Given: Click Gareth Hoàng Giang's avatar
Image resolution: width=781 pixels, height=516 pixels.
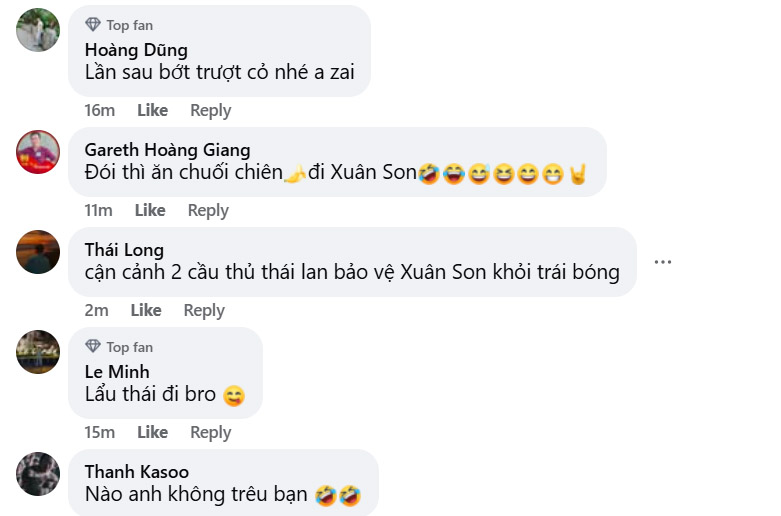Looking at the screenshot, I should click(38, 152).
